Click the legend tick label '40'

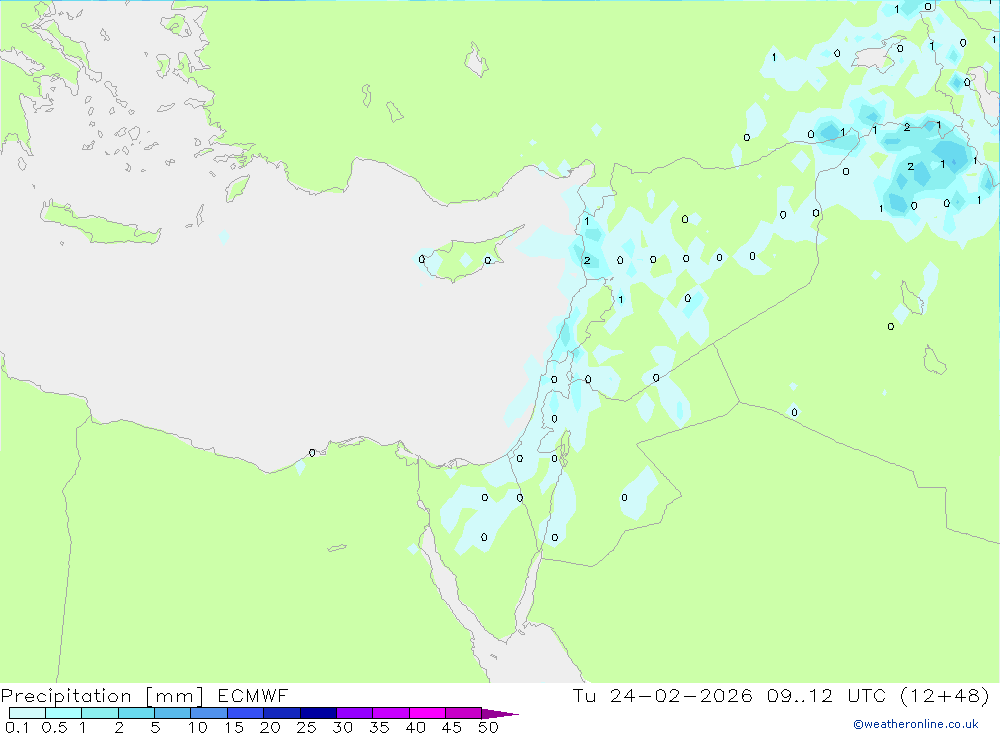coord(415,727)
